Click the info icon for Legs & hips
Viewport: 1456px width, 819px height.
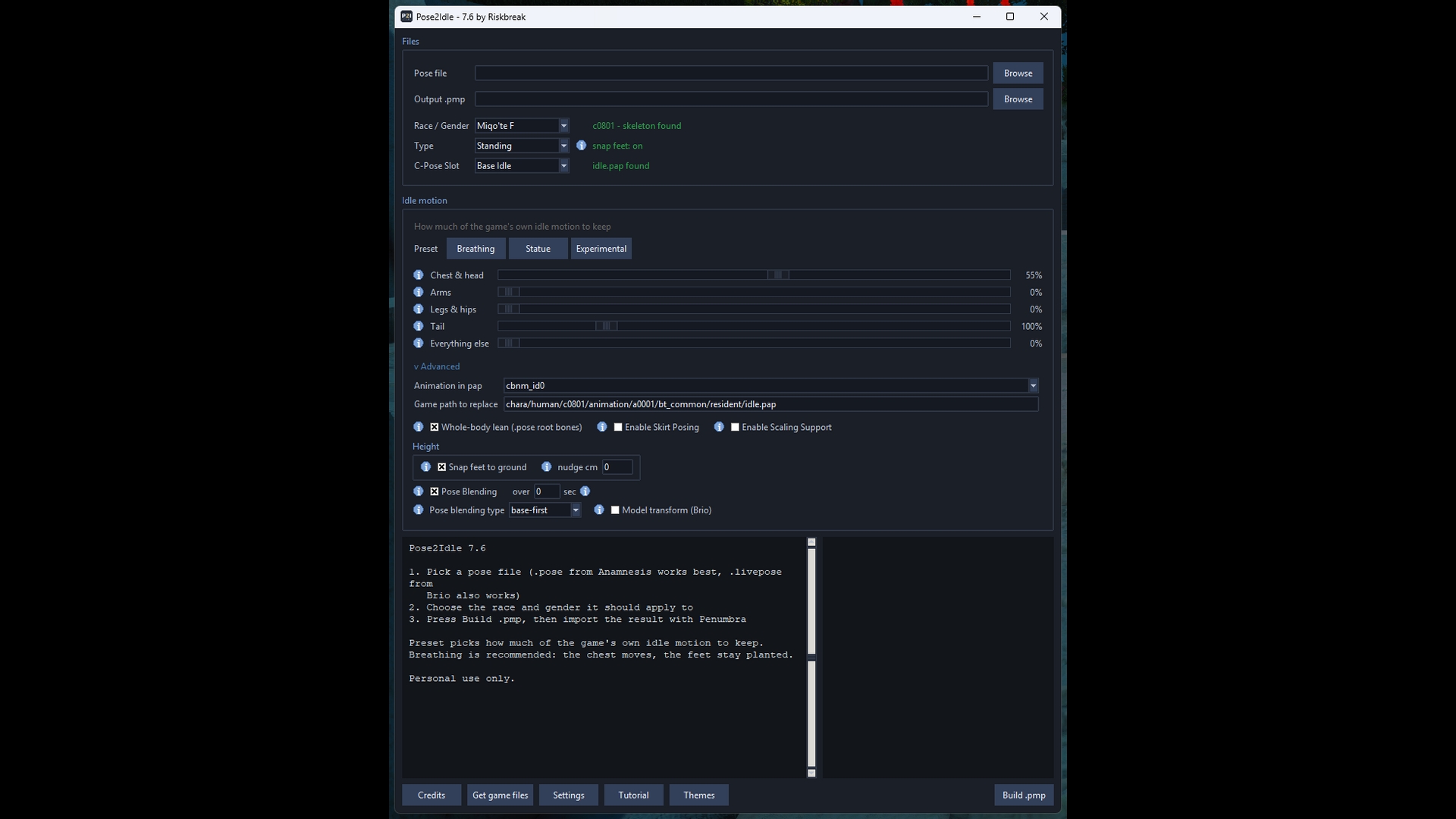(x=419, y=309)
